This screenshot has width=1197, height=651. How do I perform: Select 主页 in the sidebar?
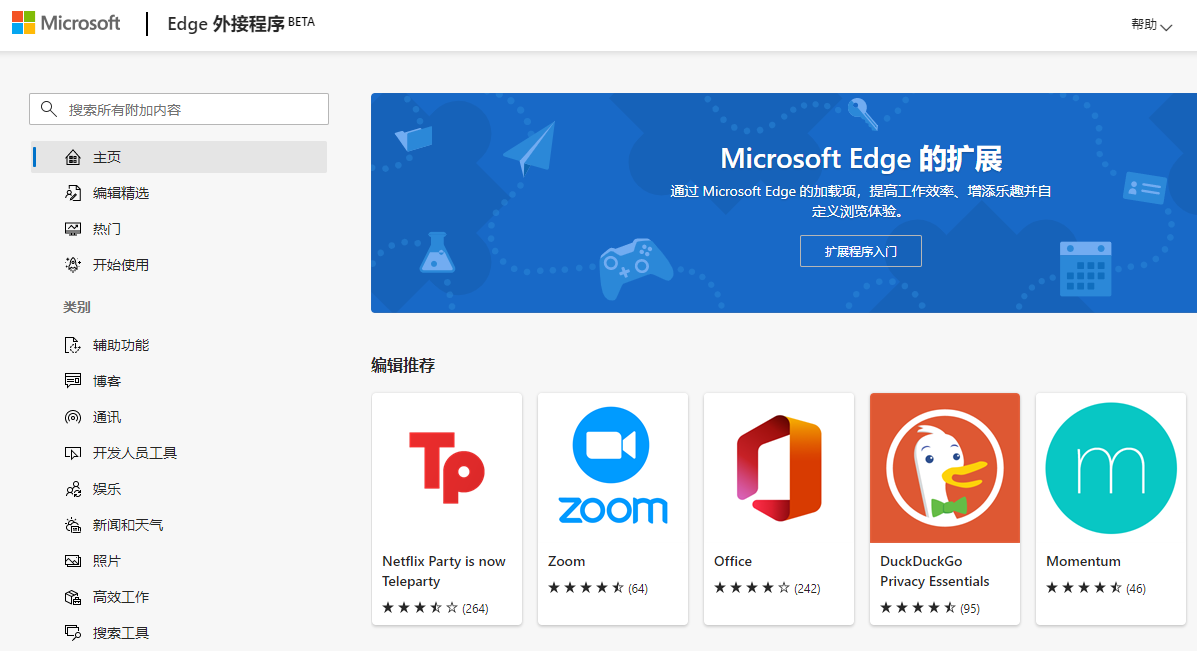pos(179,157)
